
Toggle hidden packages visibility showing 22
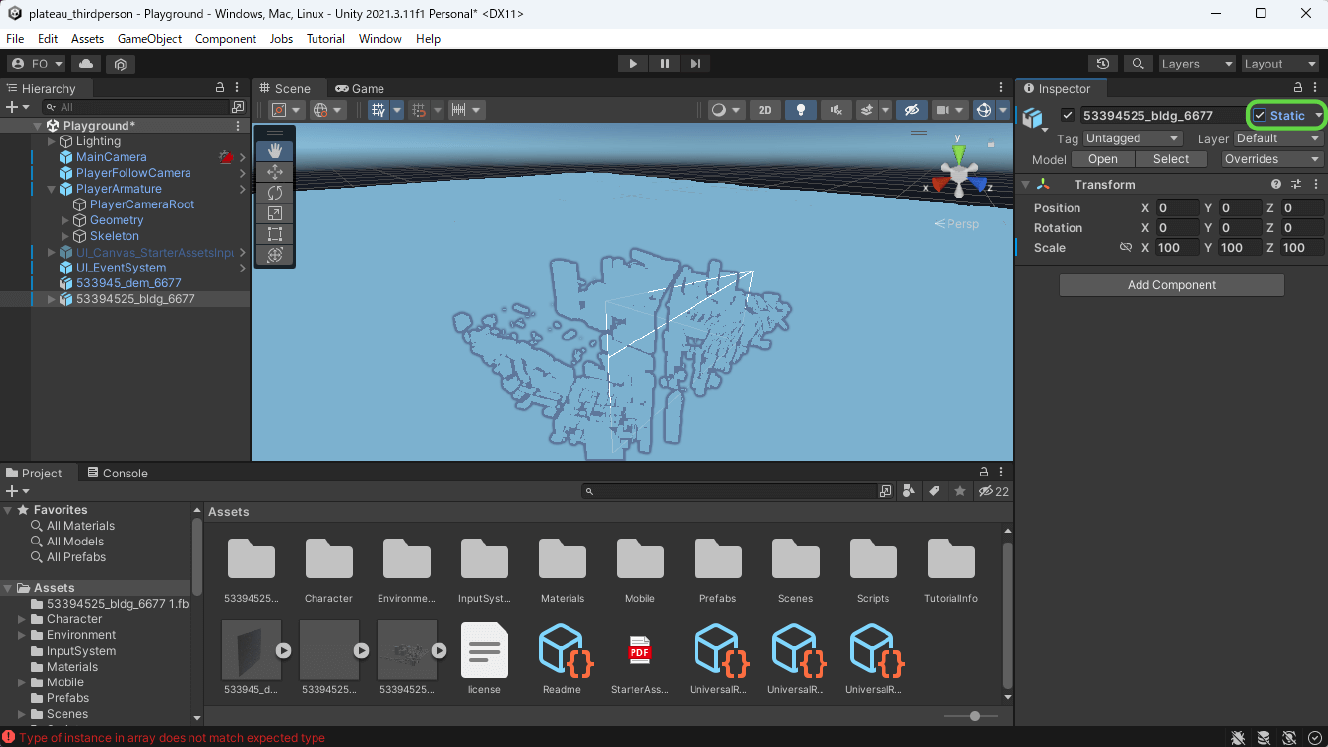pyautogui.click(x=994, y=491)
